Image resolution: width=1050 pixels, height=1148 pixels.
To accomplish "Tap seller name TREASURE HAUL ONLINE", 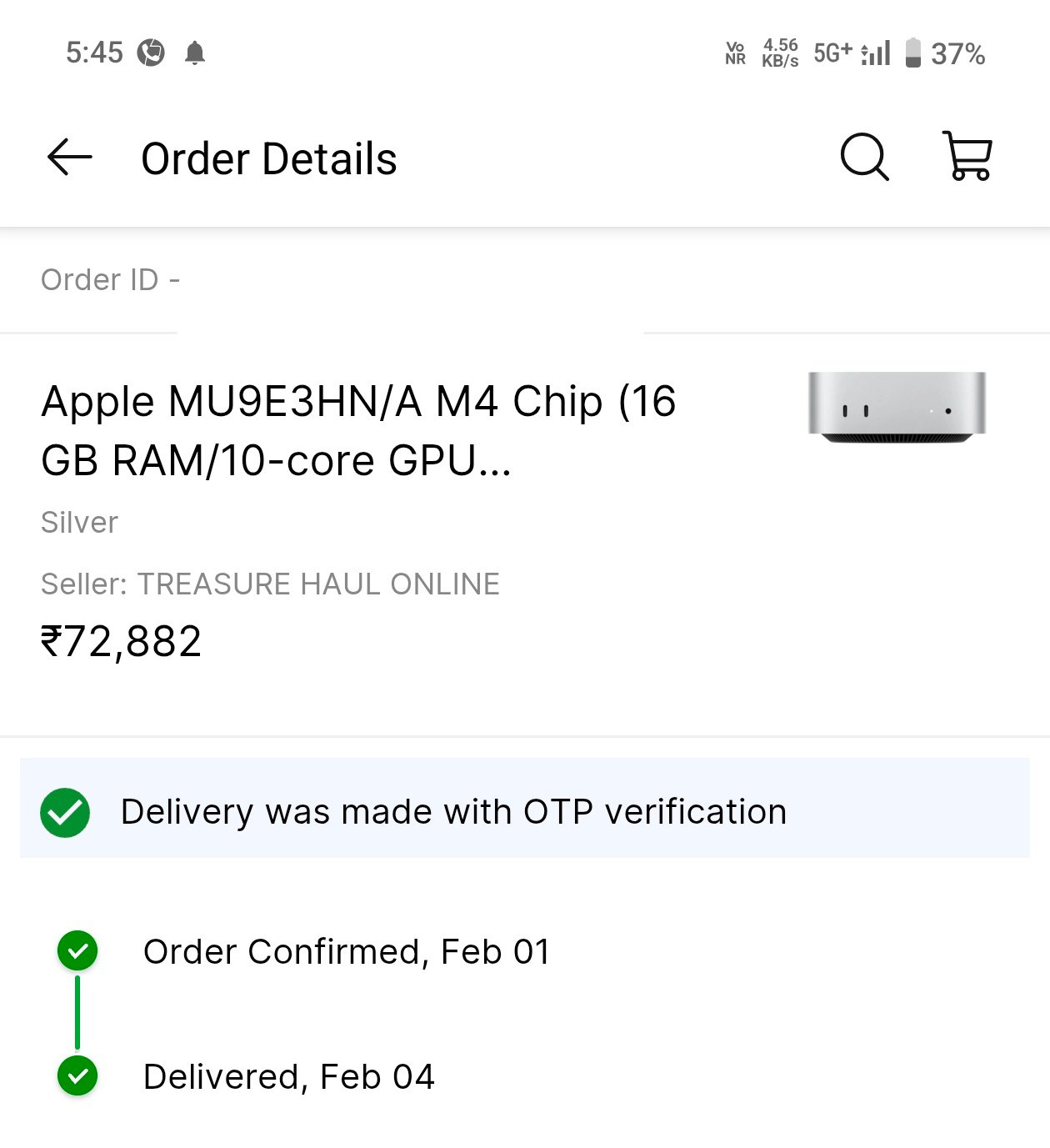I will (318, 584).
